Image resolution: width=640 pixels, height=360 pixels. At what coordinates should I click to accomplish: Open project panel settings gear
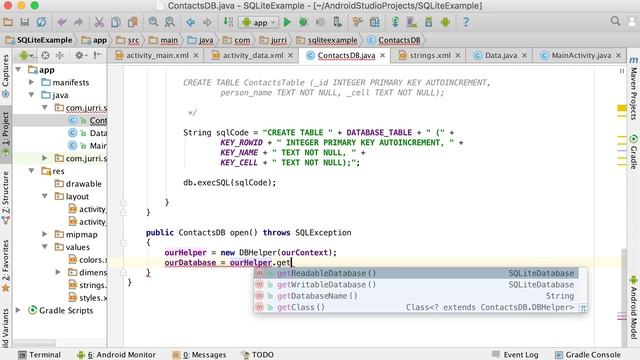click(80, 55)
